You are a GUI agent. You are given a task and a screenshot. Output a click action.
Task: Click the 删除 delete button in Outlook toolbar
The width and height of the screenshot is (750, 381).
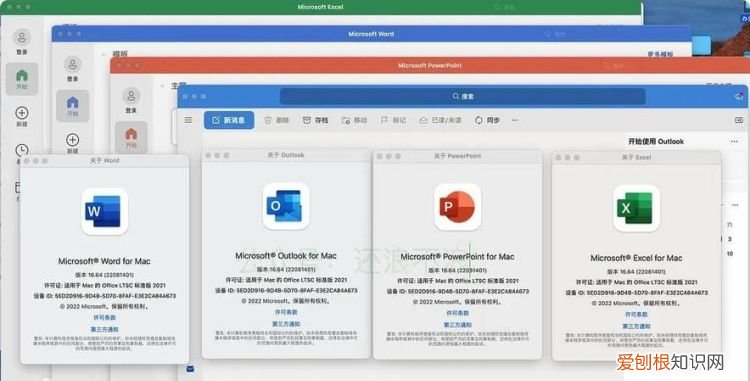click(x=277, y=120)
